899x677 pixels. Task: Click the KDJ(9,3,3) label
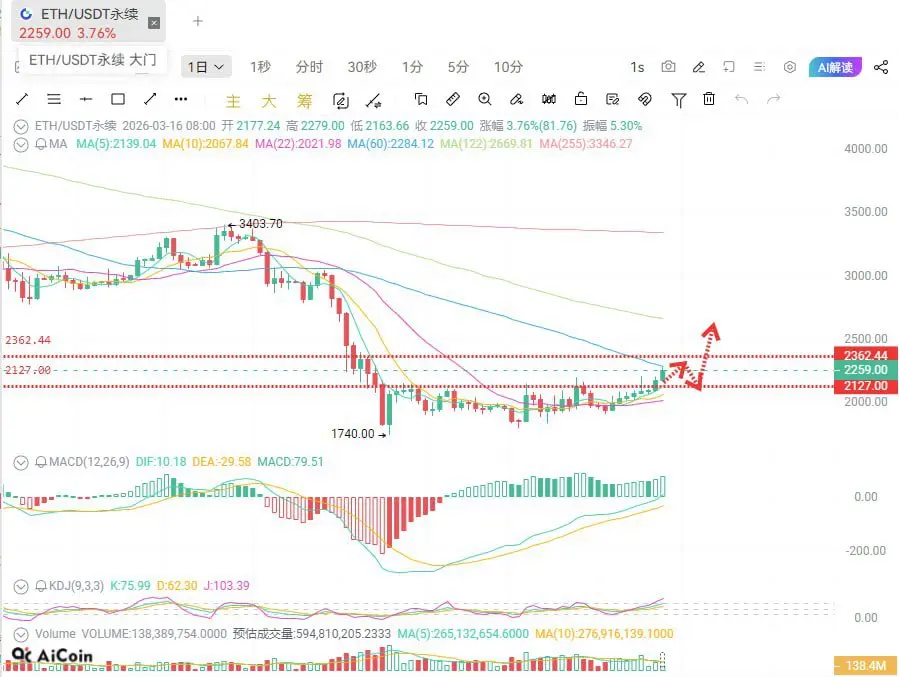(x=76, y=586)
